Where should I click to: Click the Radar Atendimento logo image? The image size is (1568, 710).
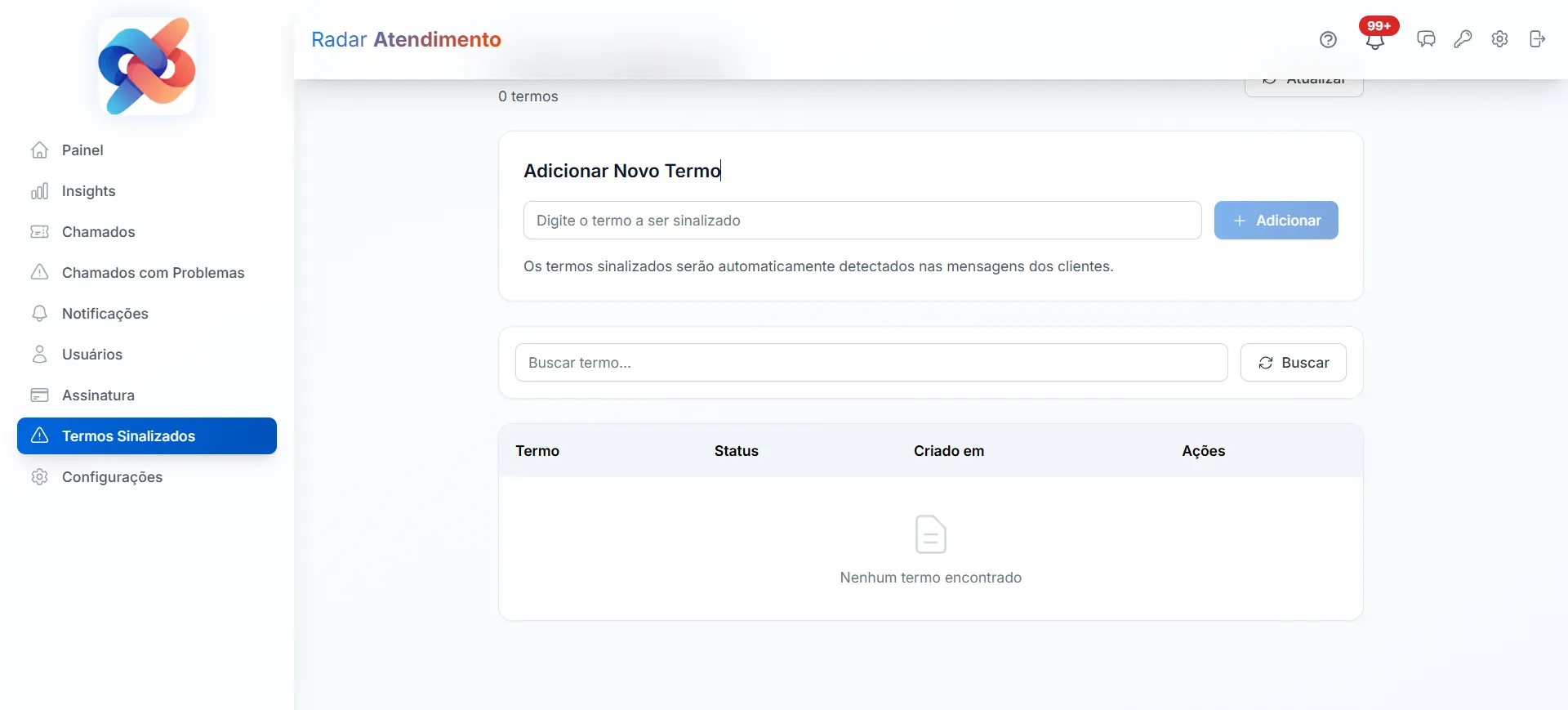click(147, 66)
